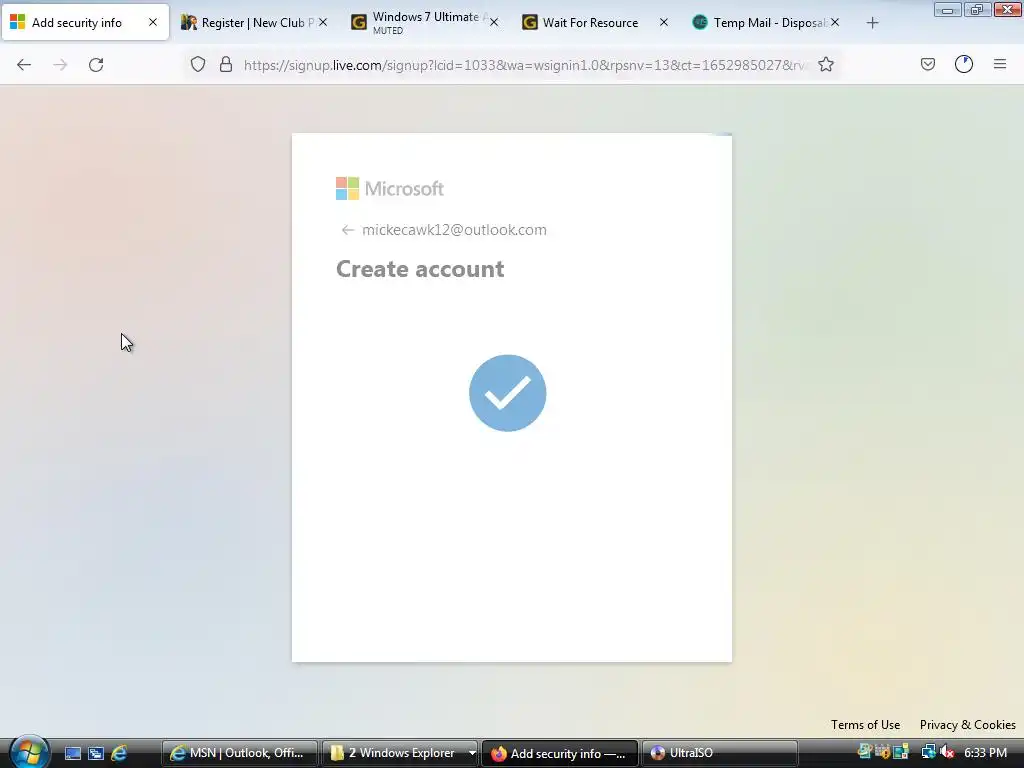1024x768 pixels.
Task: Open tracking protection shield icon
Action: (x=198, y=64)
